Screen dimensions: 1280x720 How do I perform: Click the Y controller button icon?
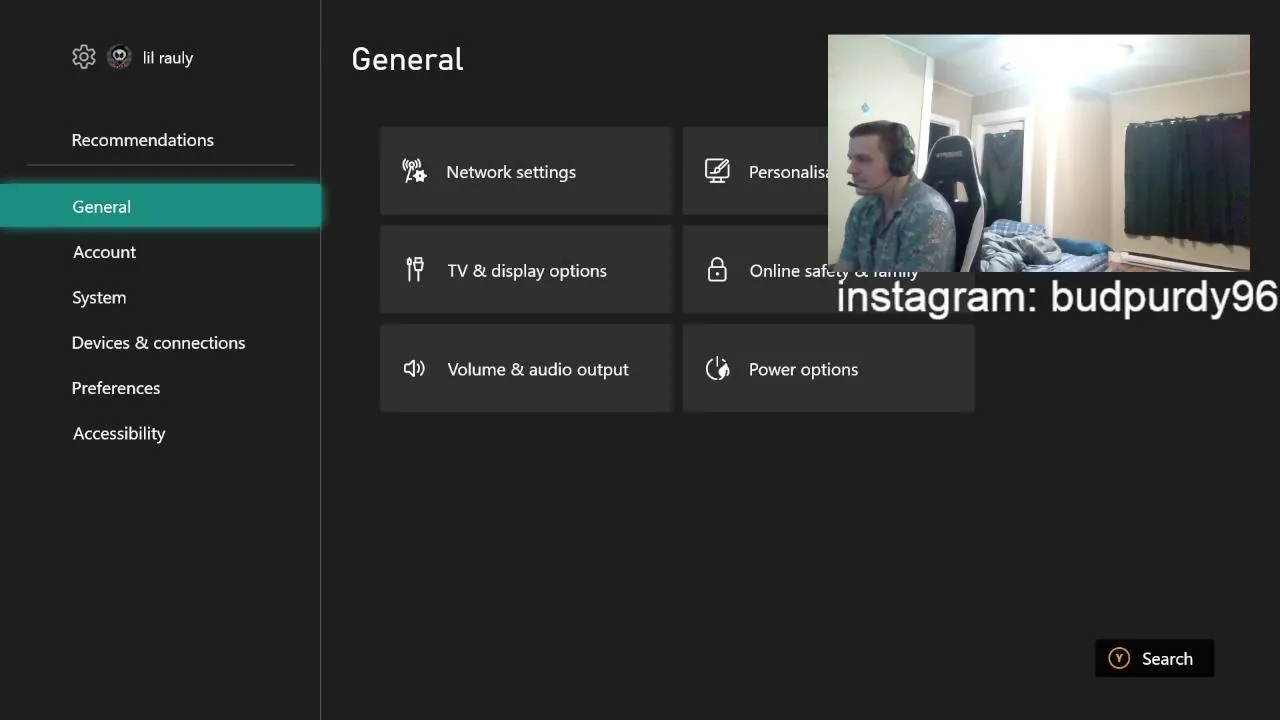1119,658
